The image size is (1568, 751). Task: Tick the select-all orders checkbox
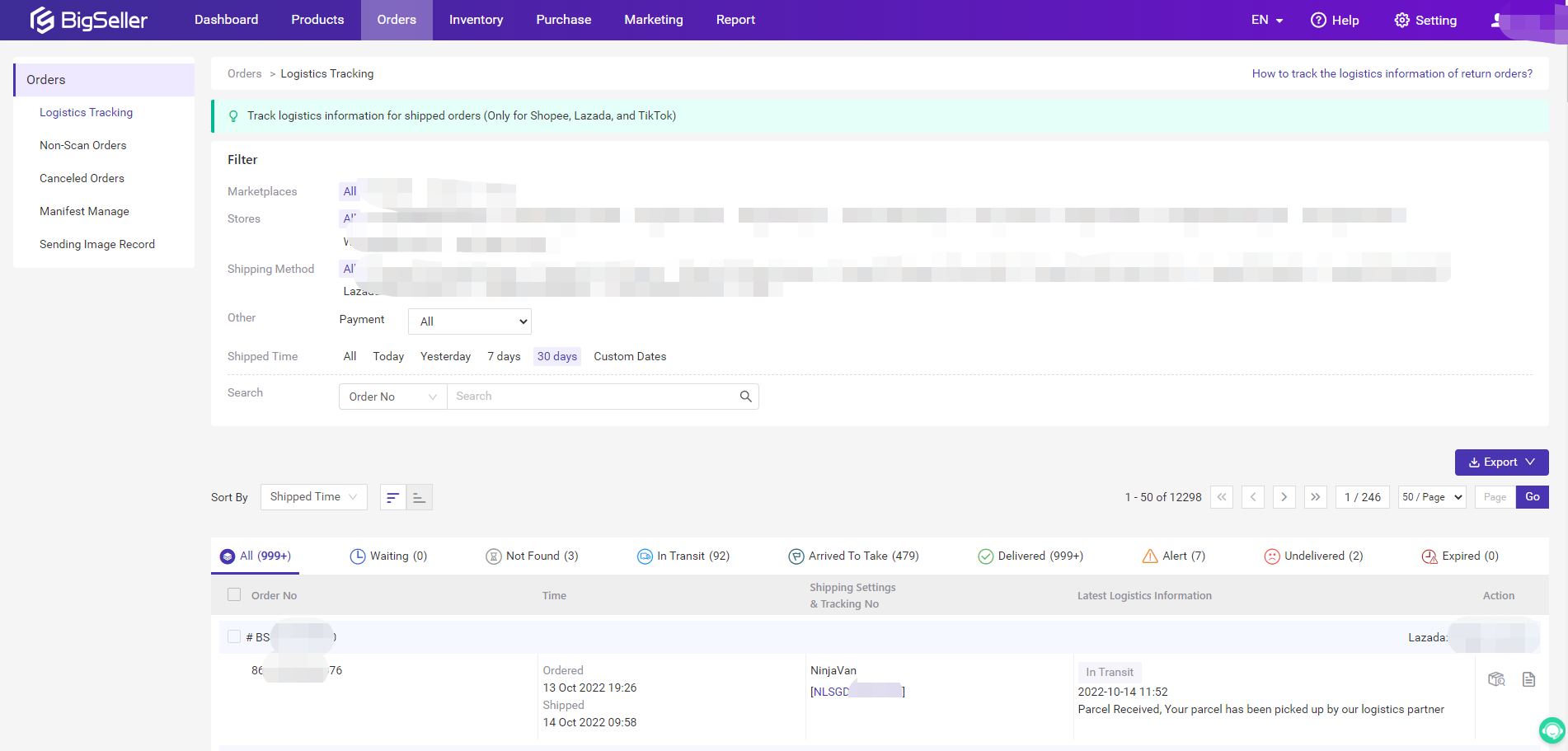[234, 594]
